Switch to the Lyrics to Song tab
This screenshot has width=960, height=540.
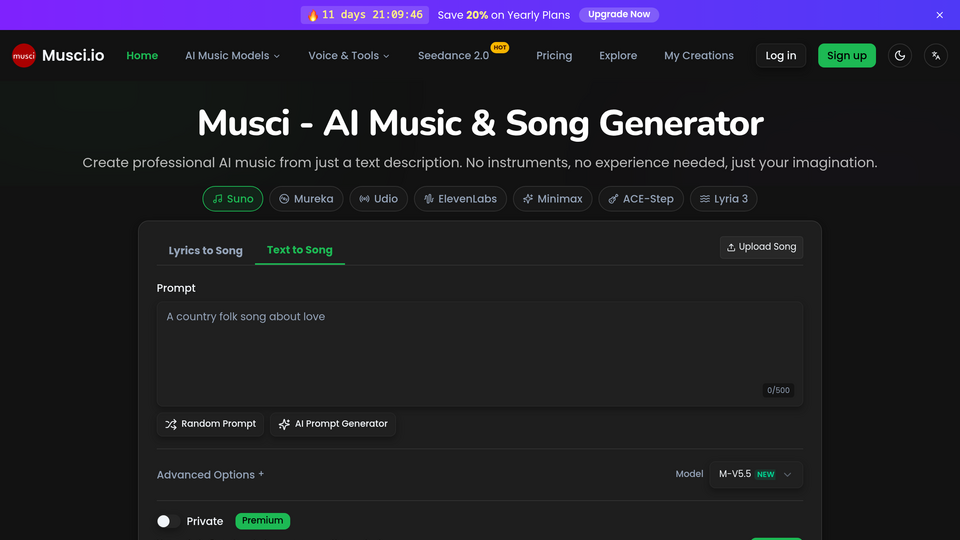[x=206, y=250]
